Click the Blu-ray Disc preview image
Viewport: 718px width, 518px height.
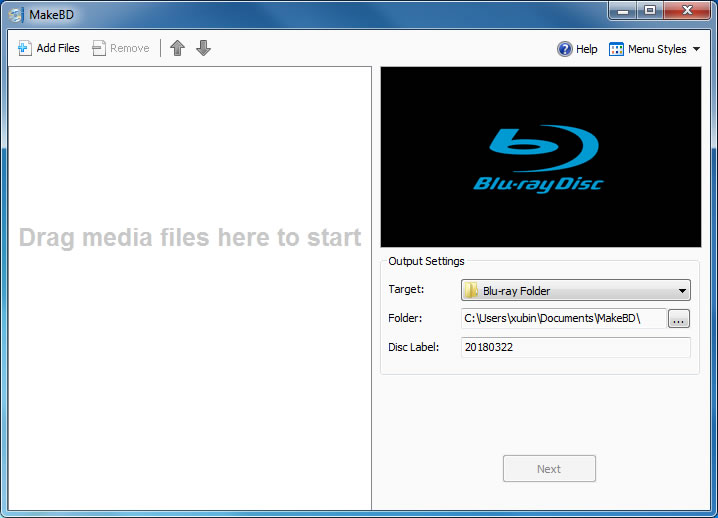(541, 157)
